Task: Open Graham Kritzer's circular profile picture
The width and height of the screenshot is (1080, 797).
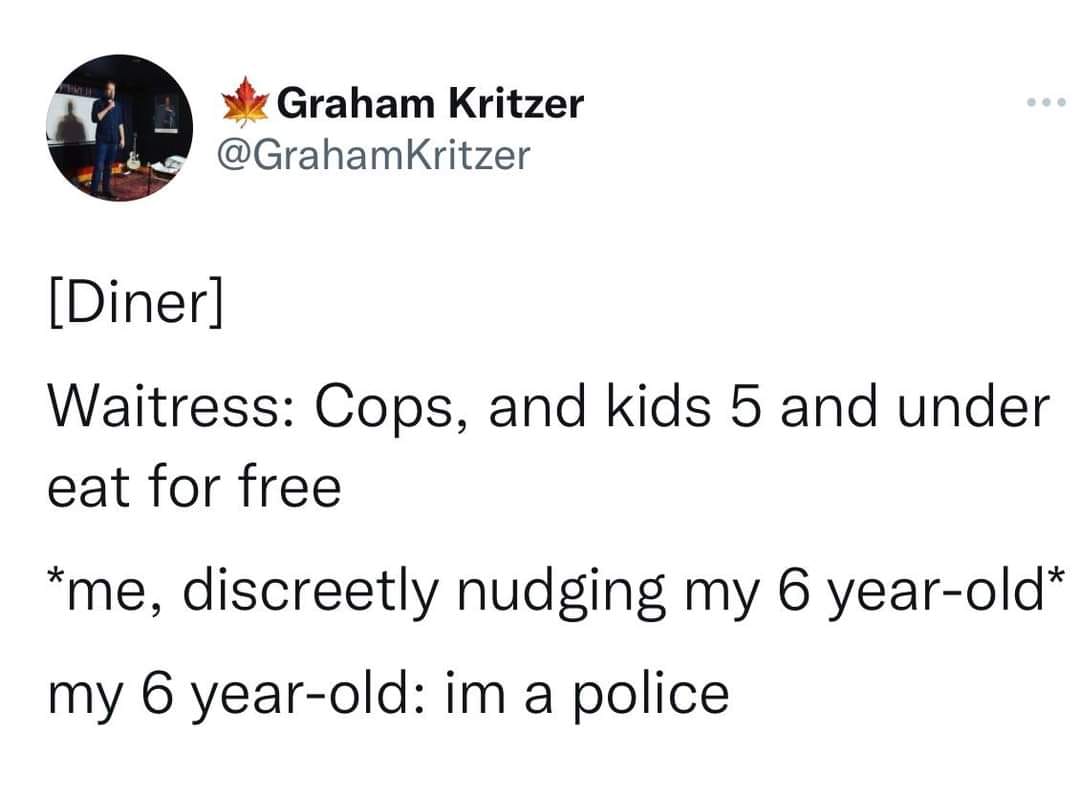Action: pos(120,128)
